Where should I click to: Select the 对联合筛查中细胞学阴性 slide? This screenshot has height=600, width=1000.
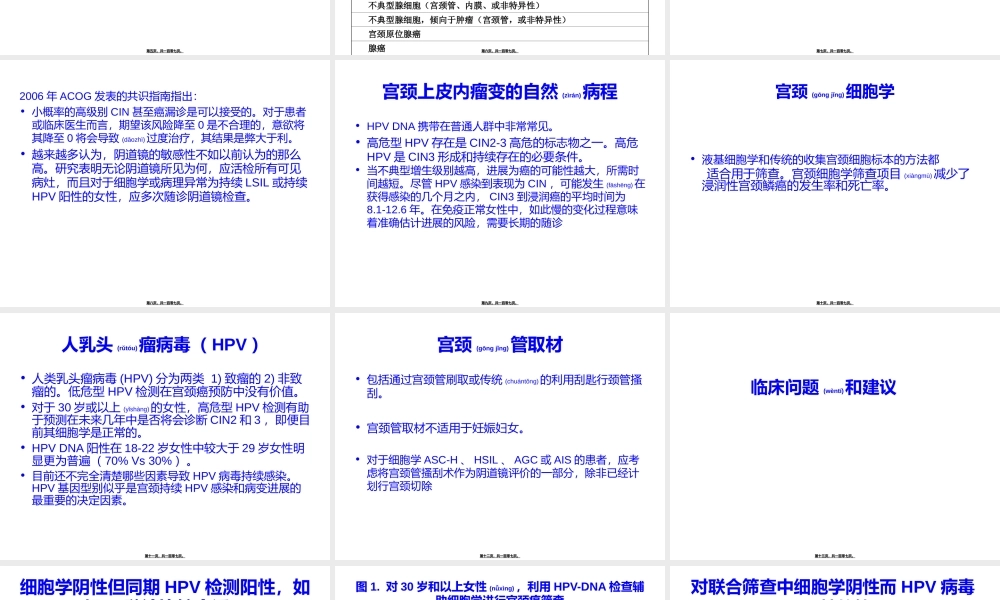point(833,585)
